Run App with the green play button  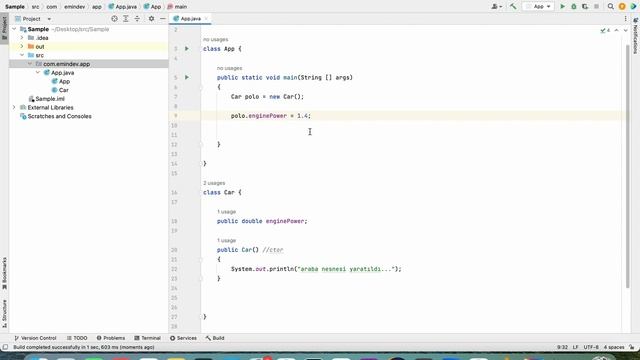point(562,7)
